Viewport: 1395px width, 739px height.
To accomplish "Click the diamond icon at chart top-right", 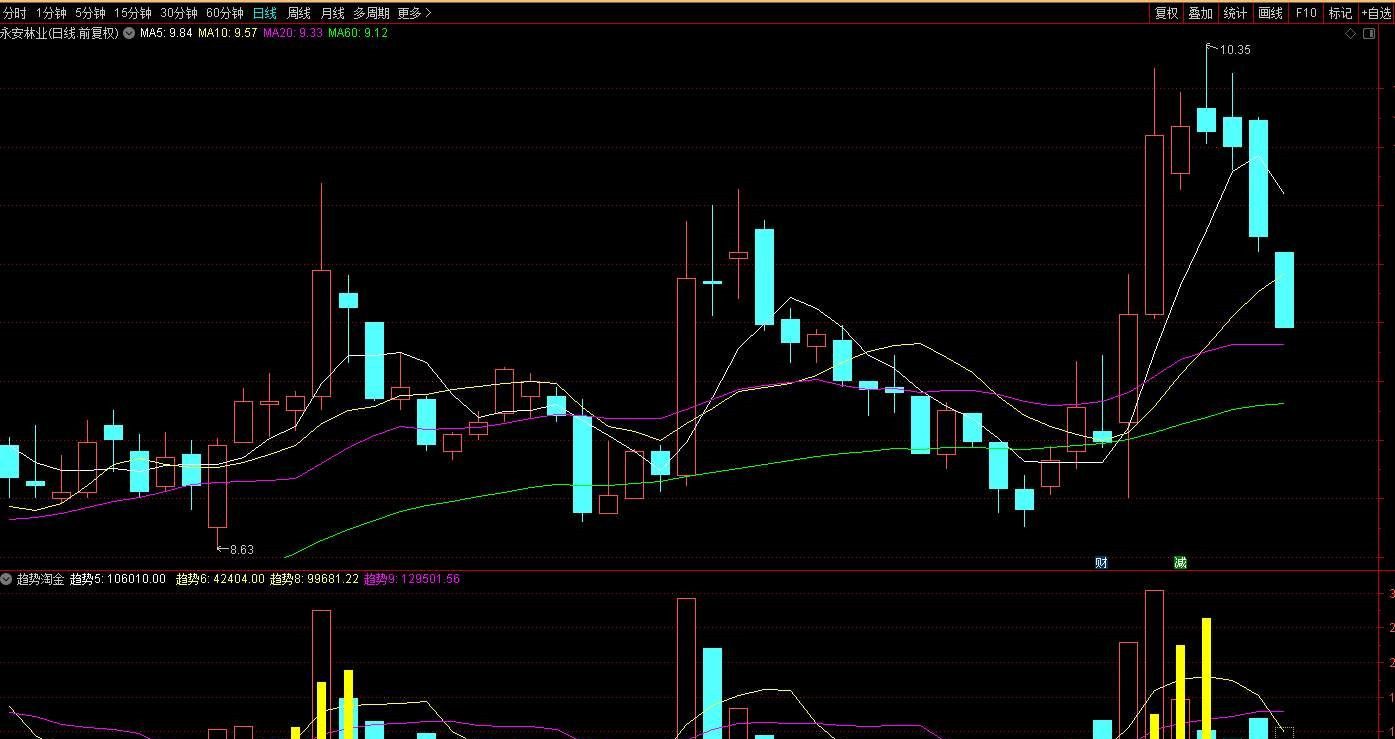I will click(x=1350, y=33).
